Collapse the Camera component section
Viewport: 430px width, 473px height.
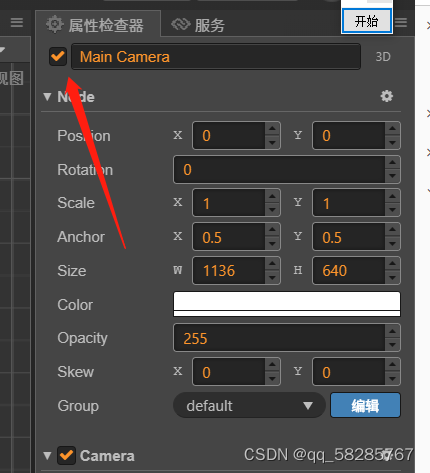click(x=47, y=456)
